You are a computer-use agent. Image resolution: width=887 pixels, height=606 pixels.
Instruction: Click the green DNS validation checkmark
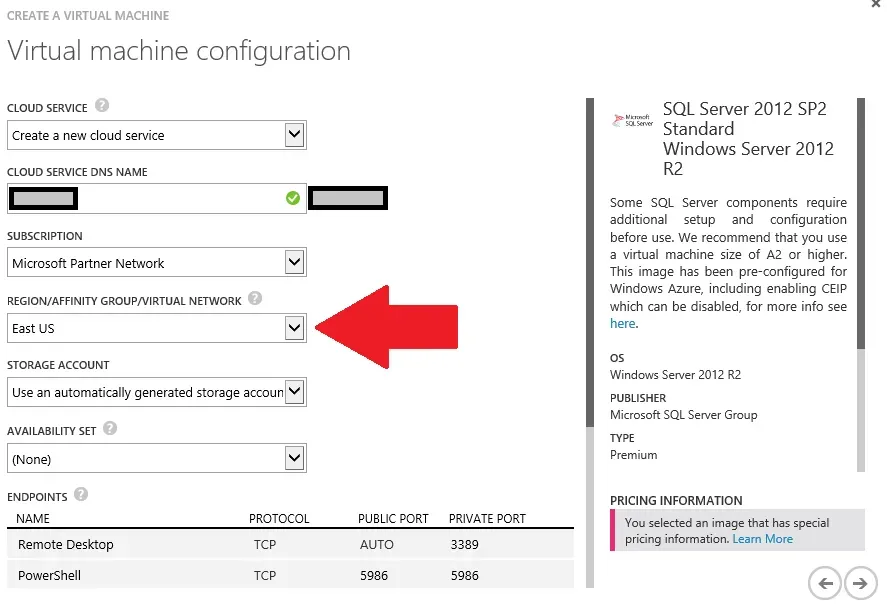coord(292,198)
